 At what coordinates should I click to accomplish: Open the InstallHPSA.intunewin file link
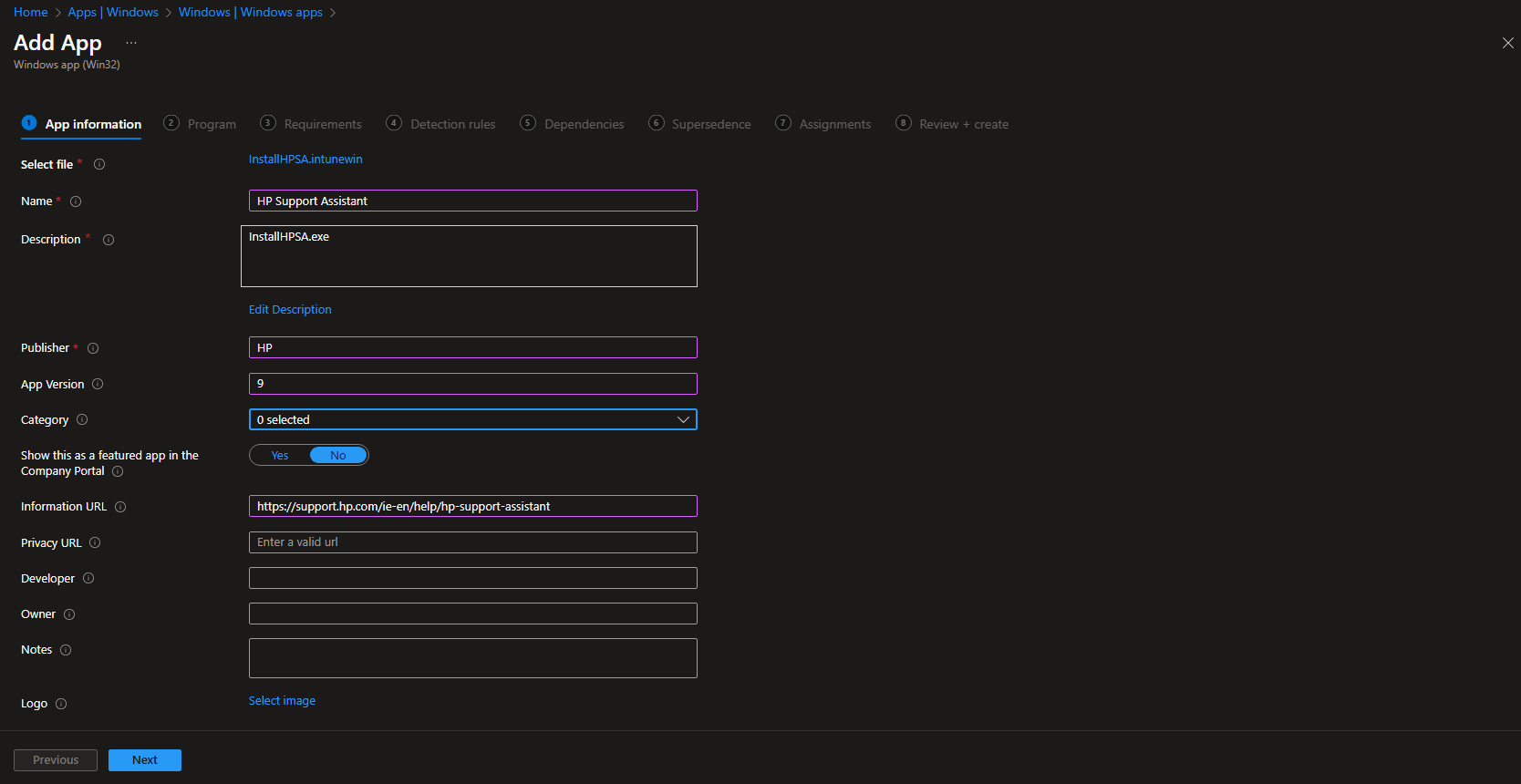[x=305, y=160]
